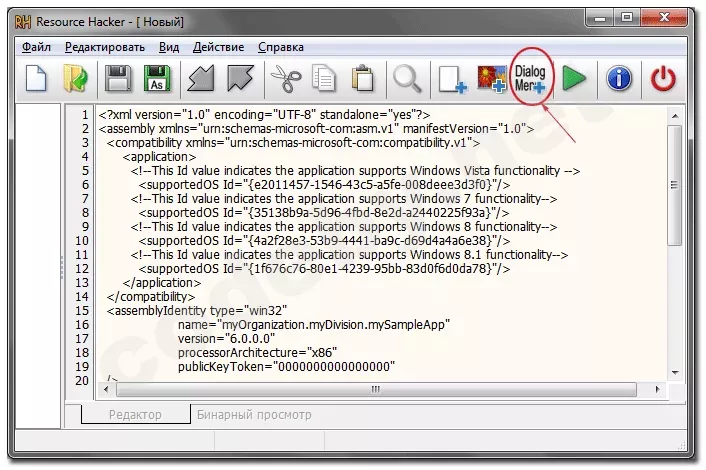This screenshot has width=706, height=470.
Task: Click the supportedOS Id starting 35138b9a
Action: point(324,212)
